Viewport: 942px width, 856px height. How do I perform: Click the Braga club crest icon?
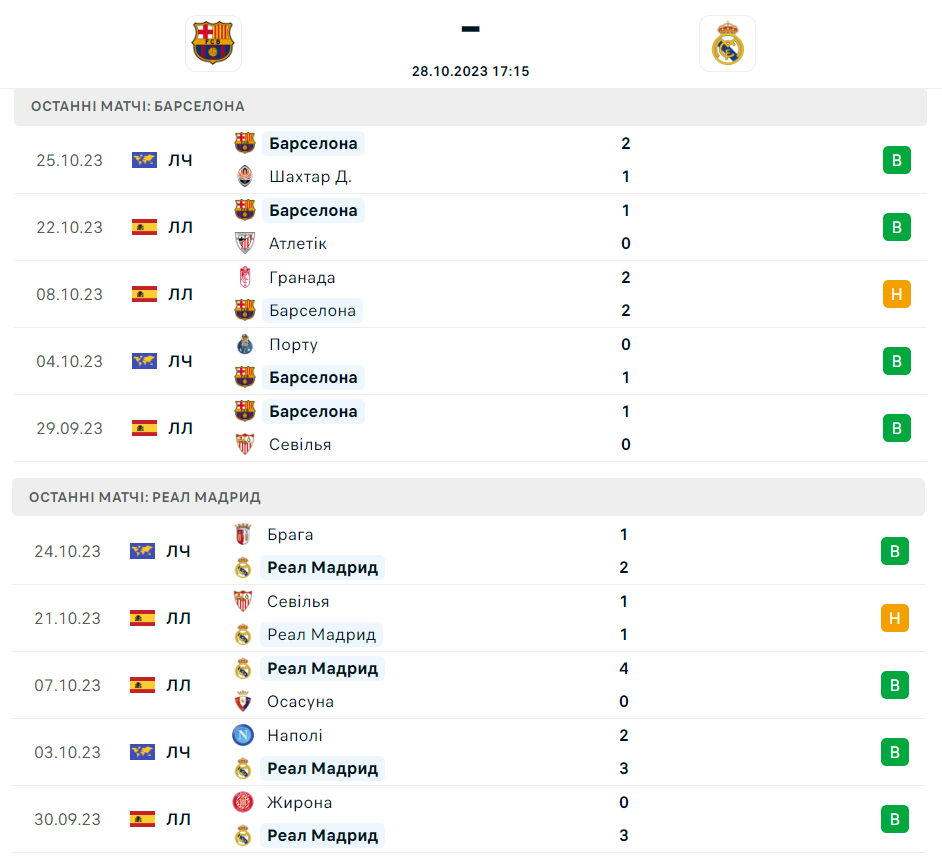(x=243, y=535)
